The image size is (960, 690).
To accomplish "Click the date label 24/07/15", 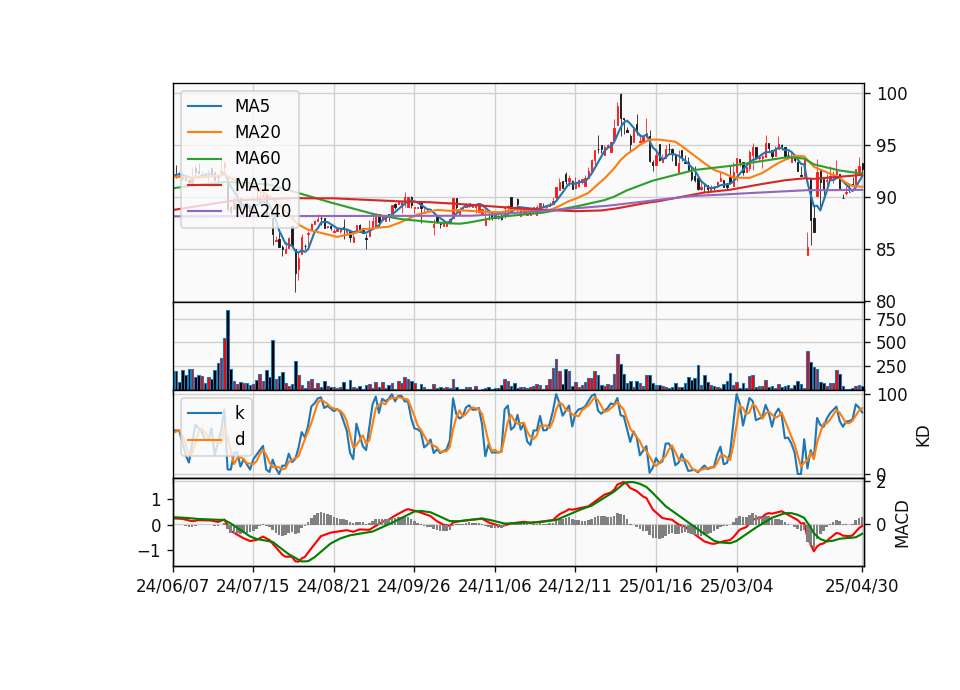I will click(x=253, y=586).
